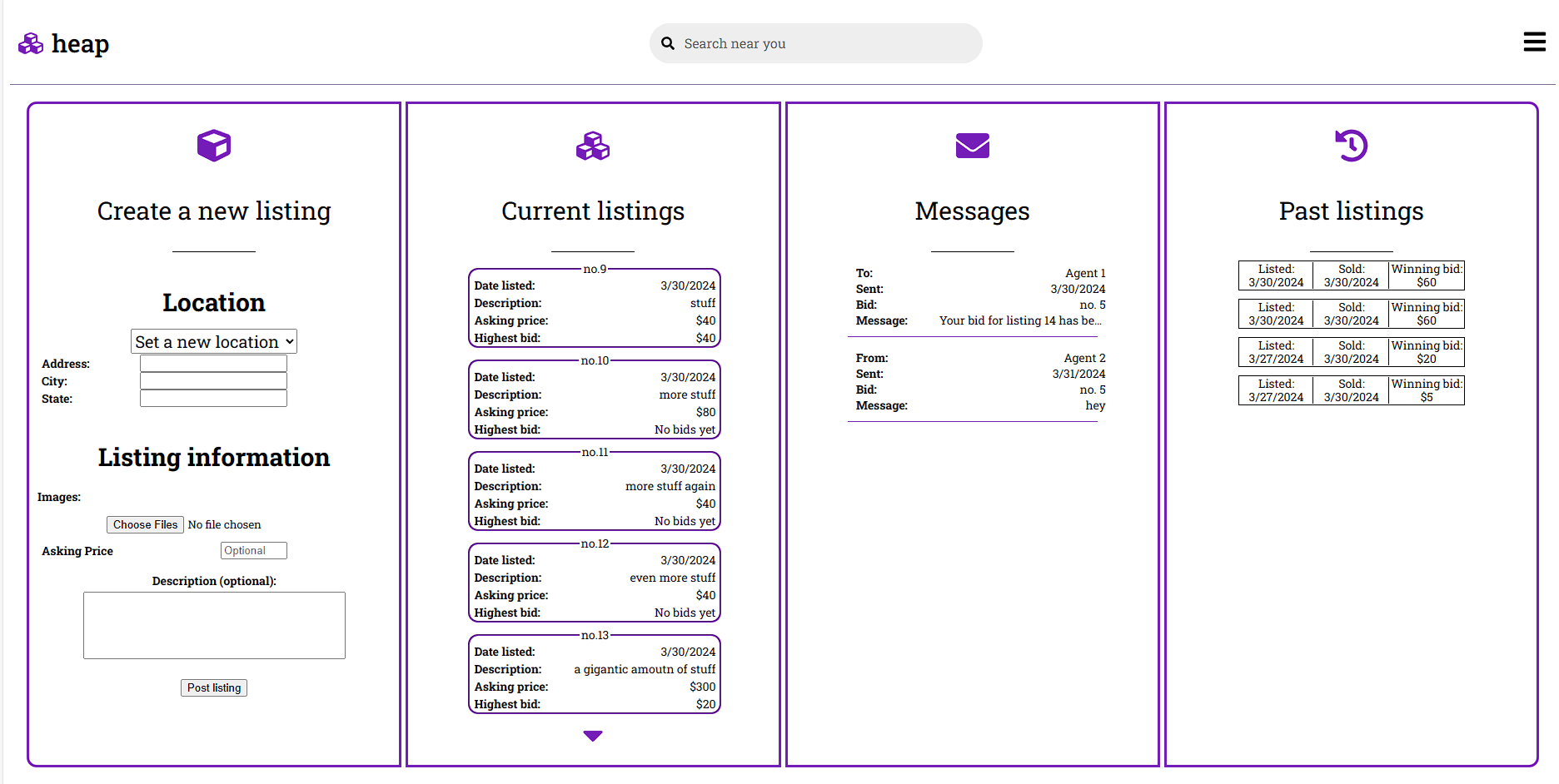
Task: Click the search magnifying glass icon
Action: tap(668, 43)
